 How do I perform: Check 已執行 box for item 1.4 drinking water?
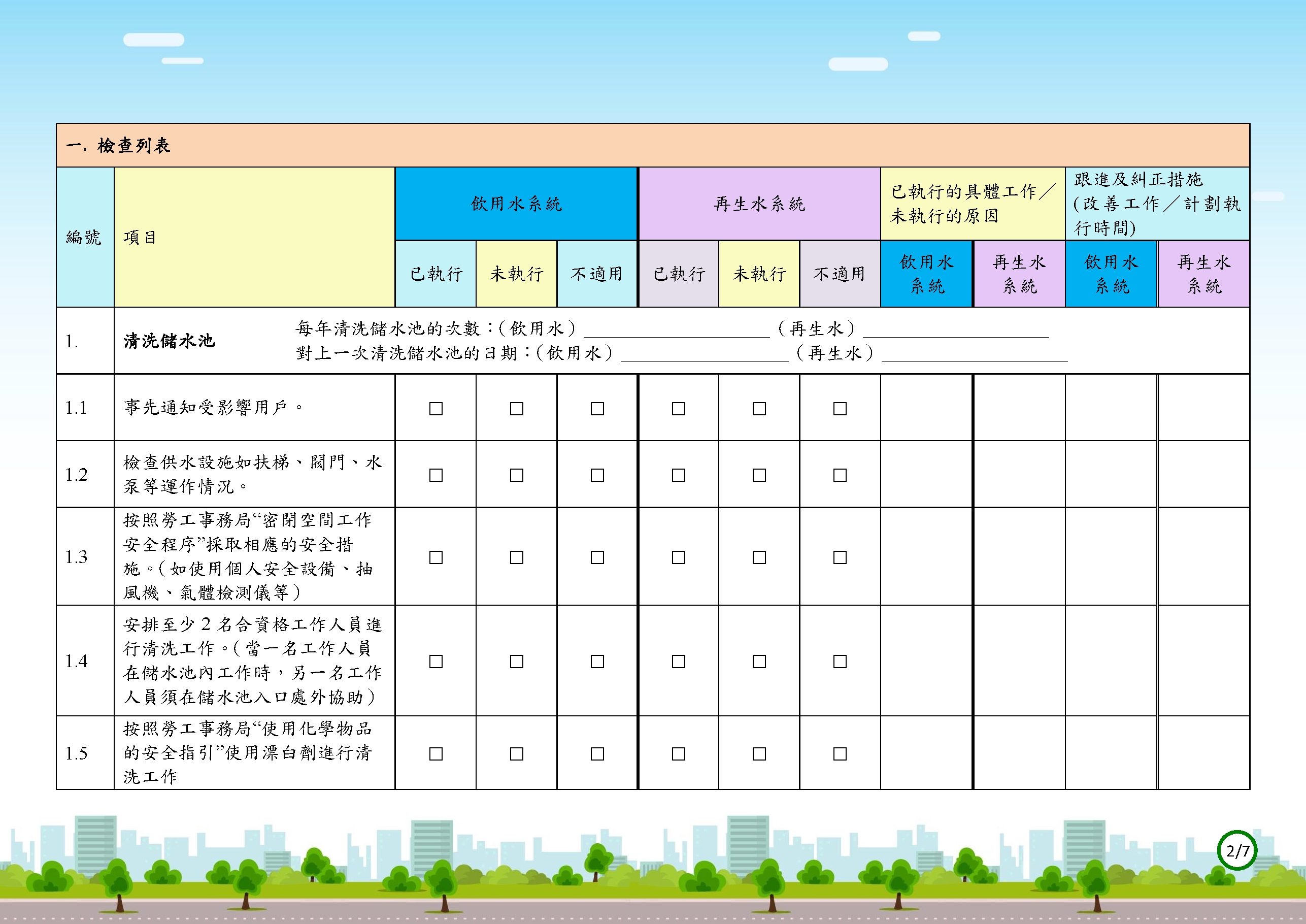pyautogui.click(x=436, y=662)
